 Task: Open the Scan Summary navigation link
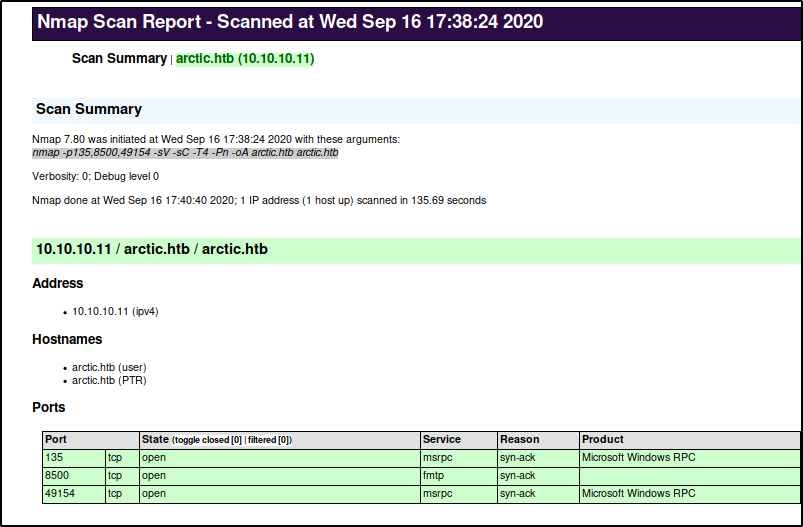pyautogui.click(x=119, y=58)
